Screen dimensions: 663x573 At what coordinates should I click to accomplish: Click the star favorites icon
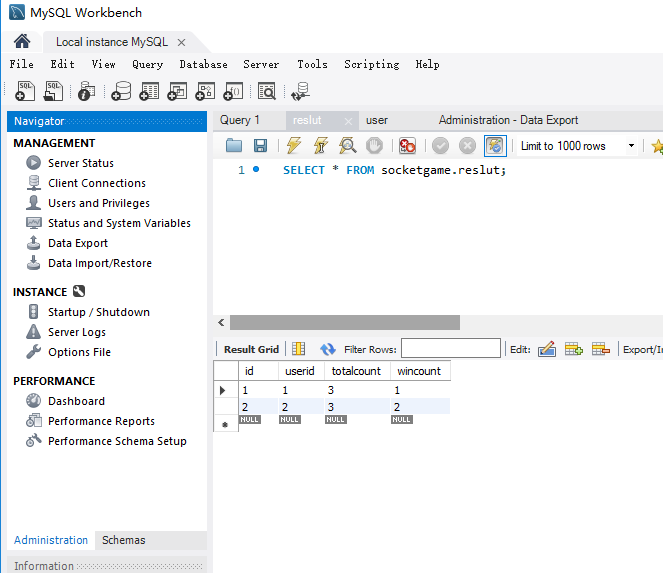tap(657, 146)
